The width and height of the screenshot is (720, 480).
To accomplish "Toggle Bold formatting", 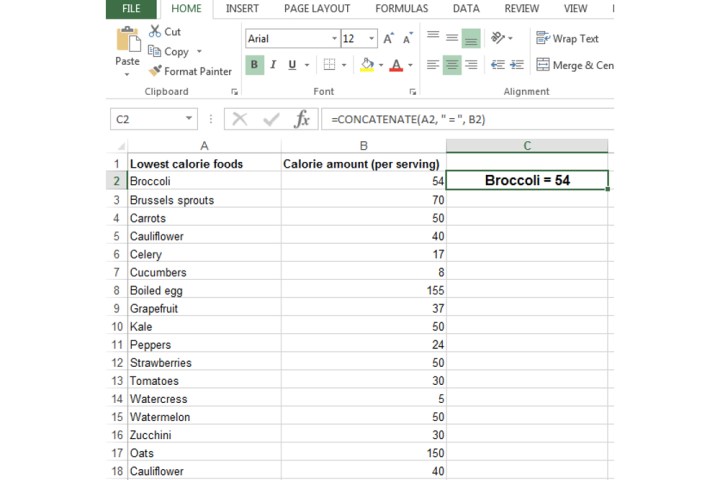I will point(254,65).
